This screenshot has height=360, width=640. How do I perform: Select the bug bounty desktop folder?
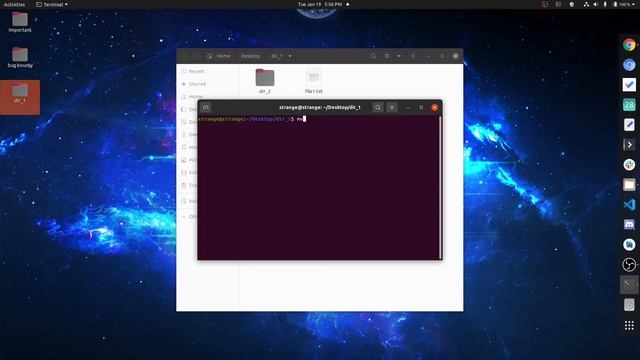[x=20, y=57]
